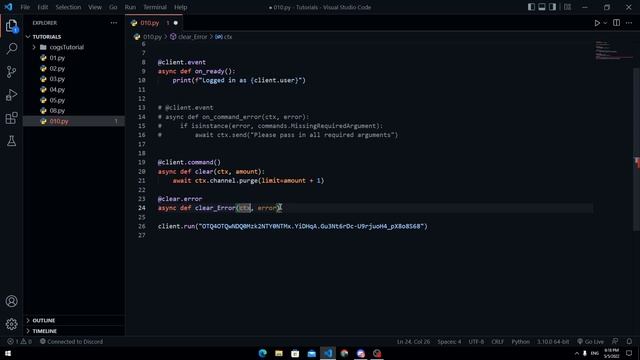The image size is (640, 360).
Task: Click Connected to Discord status item
Action: tap(71, 342)
